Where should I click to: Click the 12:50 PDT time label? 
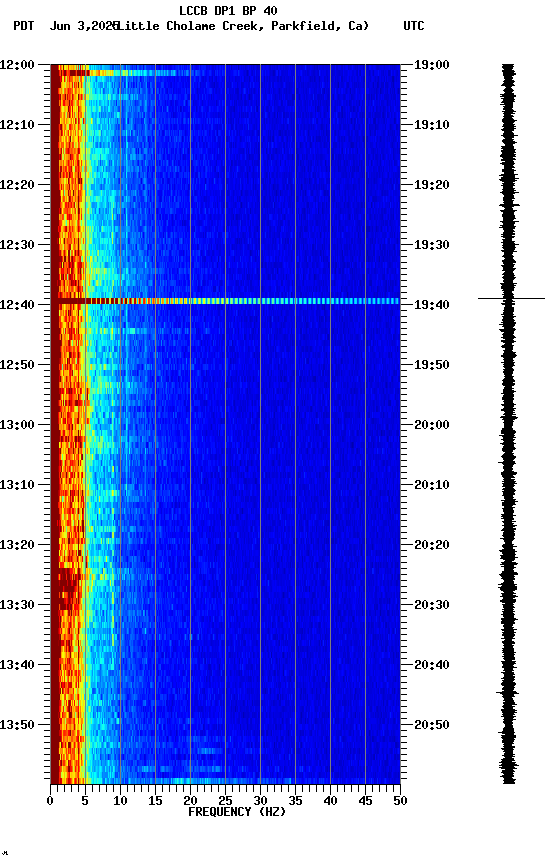tap(17, 365)
